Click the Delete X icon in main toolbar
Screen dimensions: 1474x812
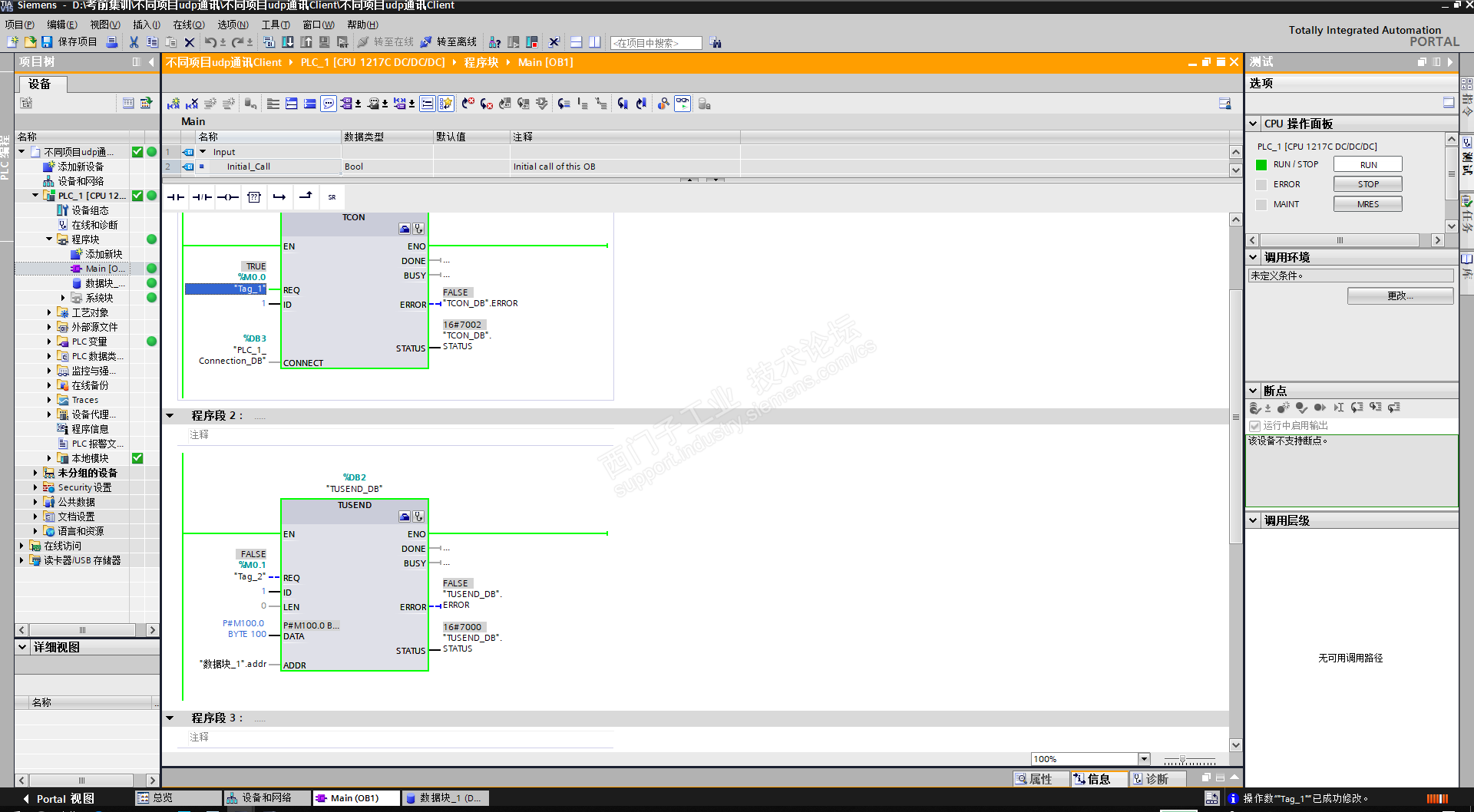coord(190,42)
